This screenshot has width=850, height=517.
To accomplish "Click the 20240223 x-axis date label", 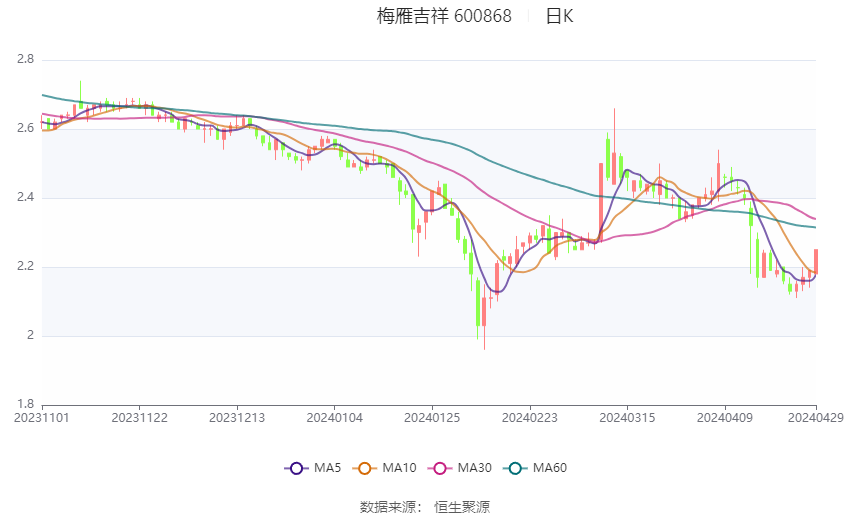I will point(530,418).
